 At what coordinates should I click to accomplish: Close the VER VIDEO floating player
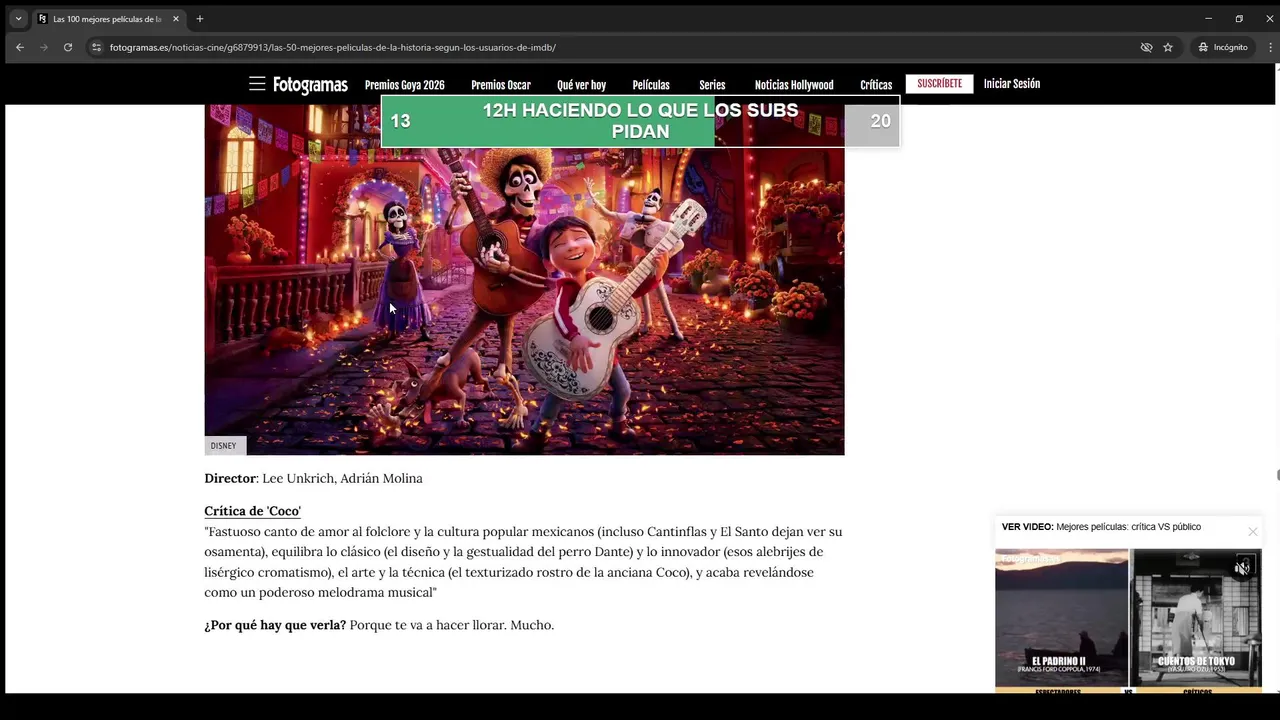(1252, 531)
